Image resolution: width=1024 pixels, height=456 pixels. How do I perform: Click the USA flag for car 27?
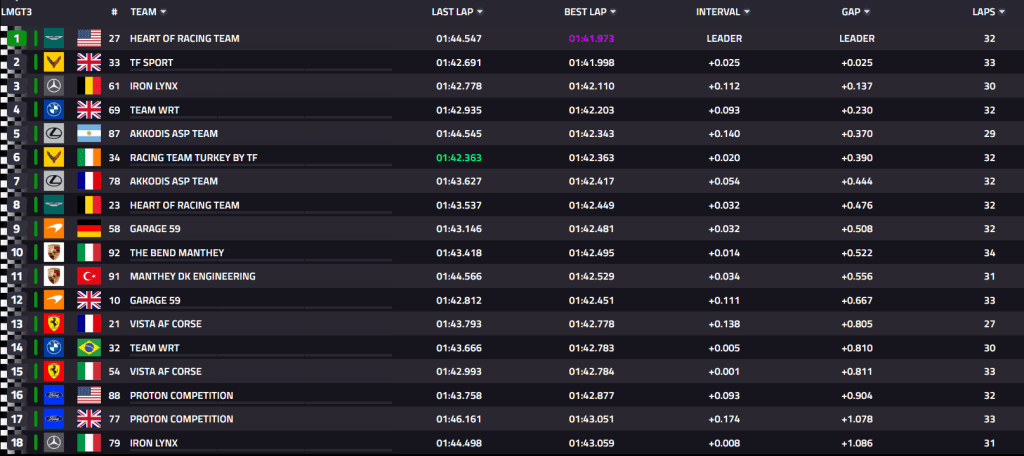pos(89,39)
